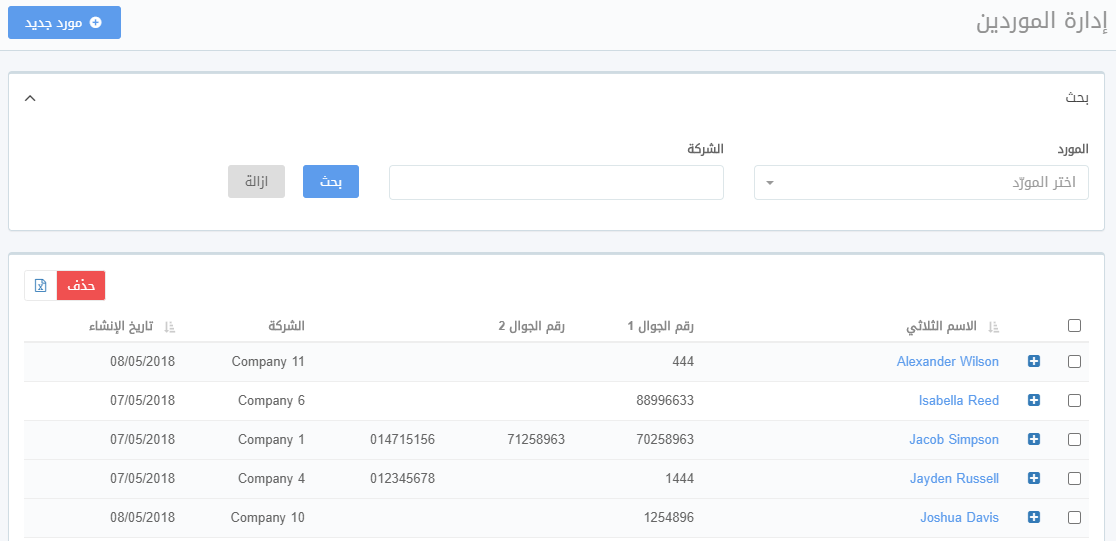Expand row details for Alexander Wilson
1116x541 pixels.
tap(1034, 362)
